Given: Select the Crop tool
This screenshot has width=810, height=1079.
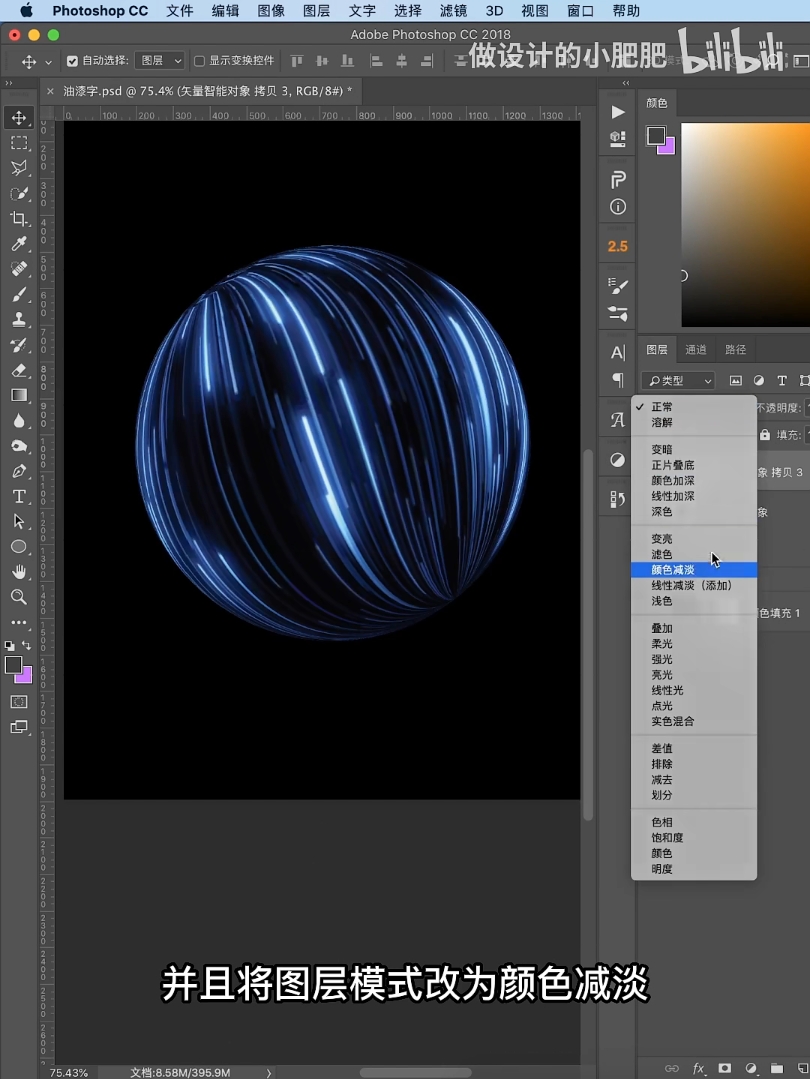Looking at the screenshot, I should pos(19,219).
